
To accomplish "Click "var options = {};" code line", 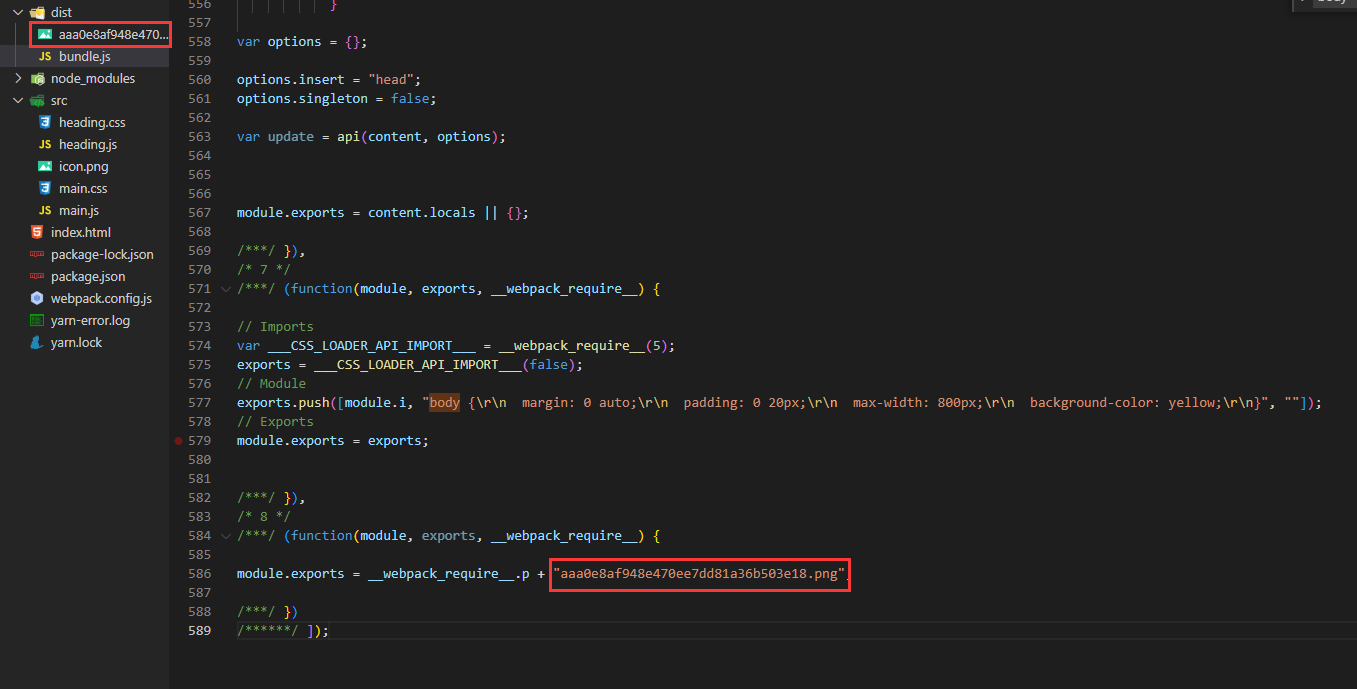I will [302, 42].
